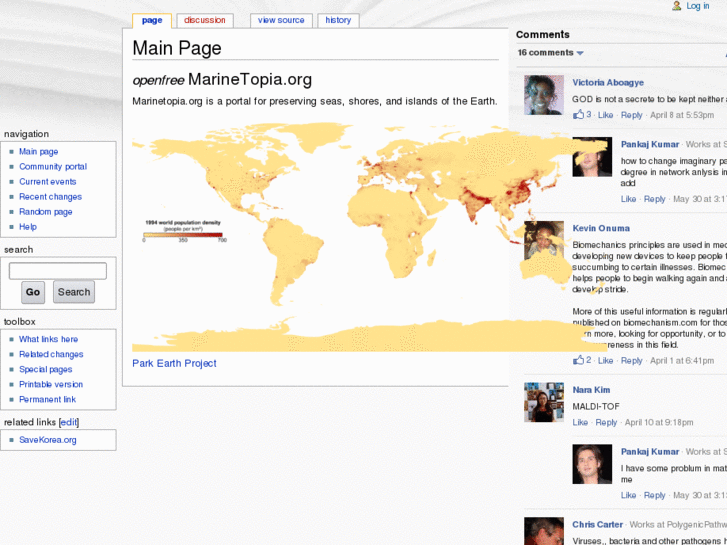Screen dimensions: 727x545
Task: Open the Park Earth Project link
Action: [x=174, y=363]
